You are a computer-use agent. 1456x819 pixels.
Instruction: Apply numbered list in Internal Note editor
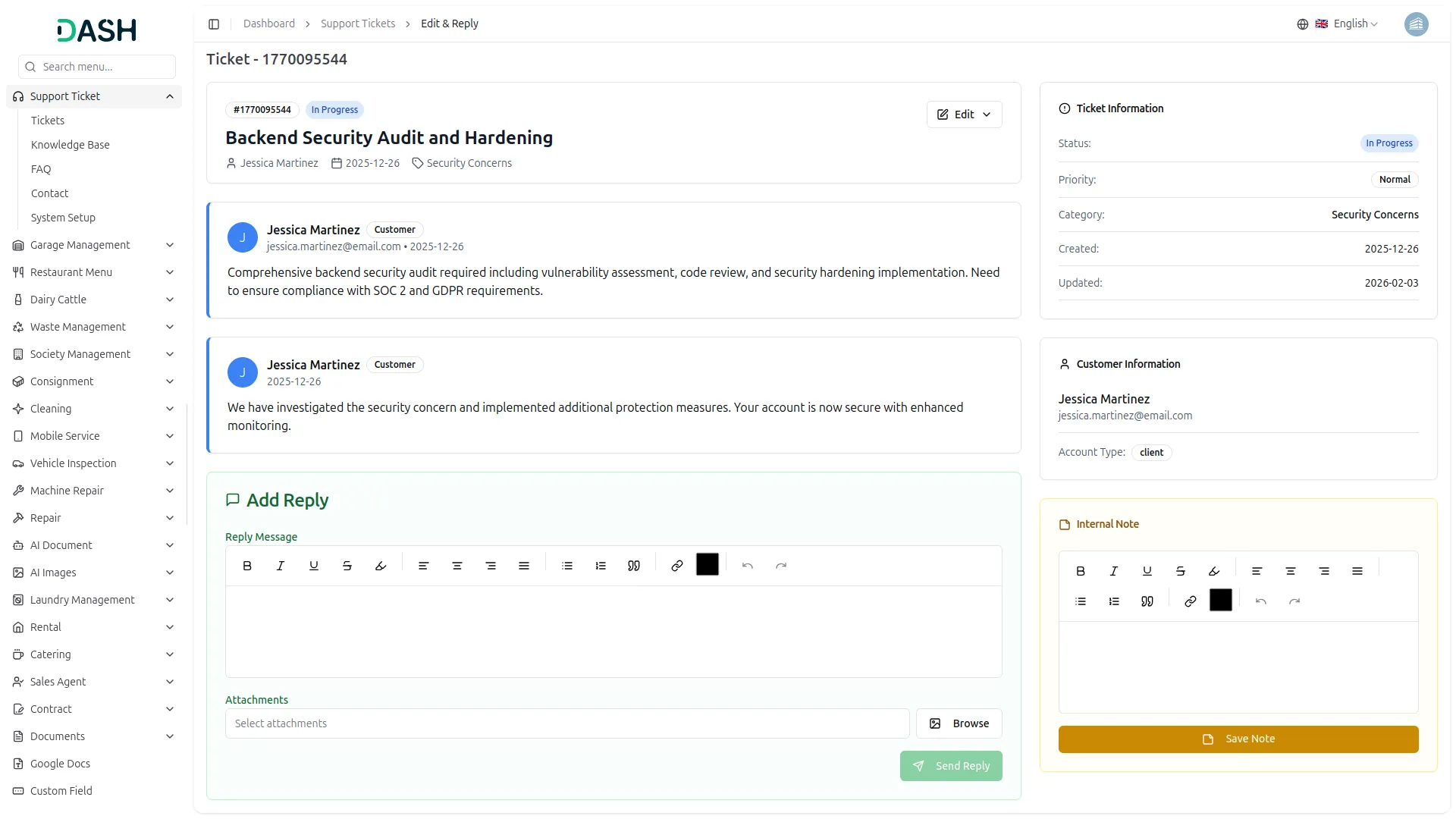[1114, 601]
